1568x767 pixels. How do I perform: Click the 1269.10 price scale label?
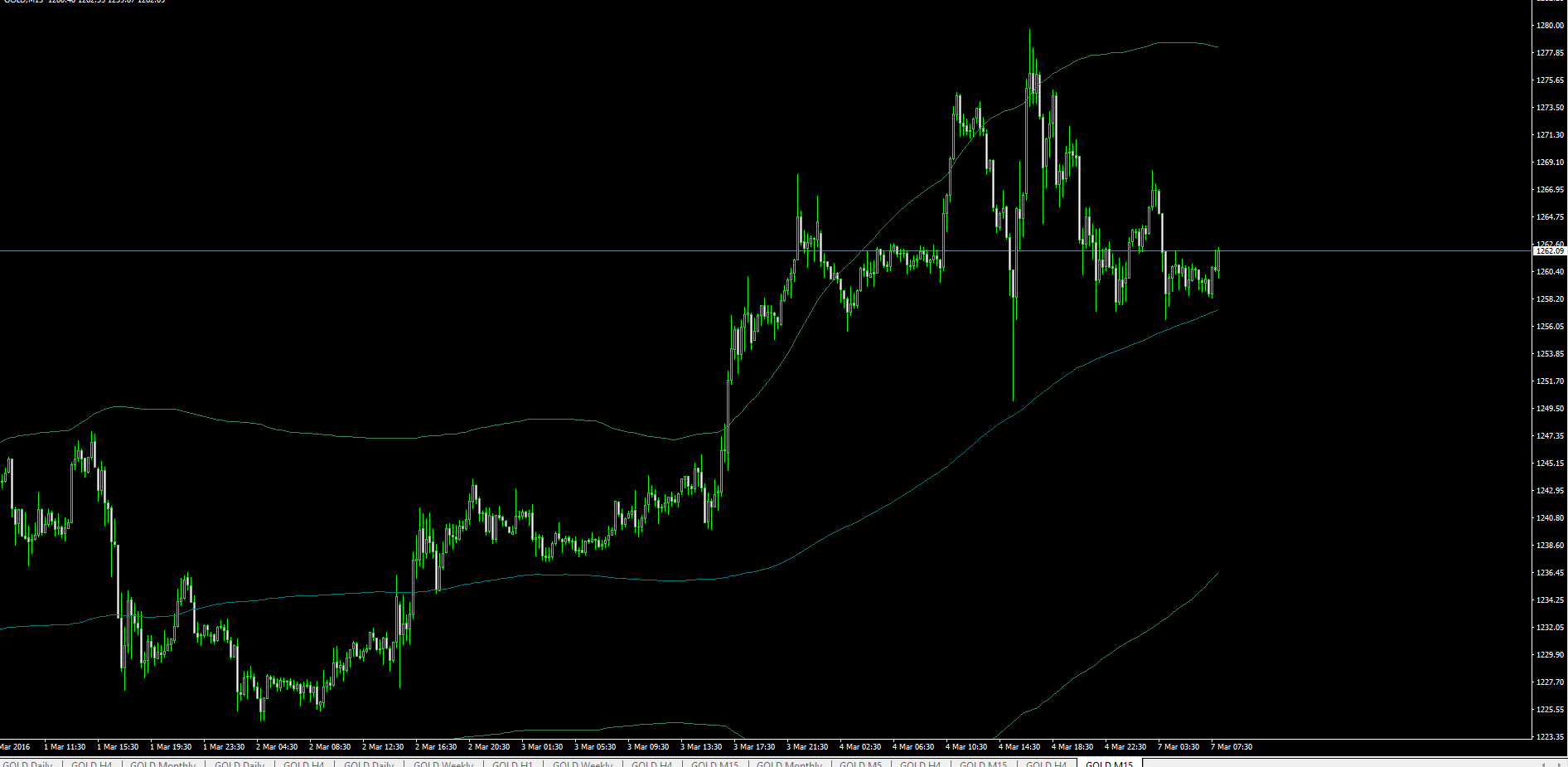[x=1550, y=163]
